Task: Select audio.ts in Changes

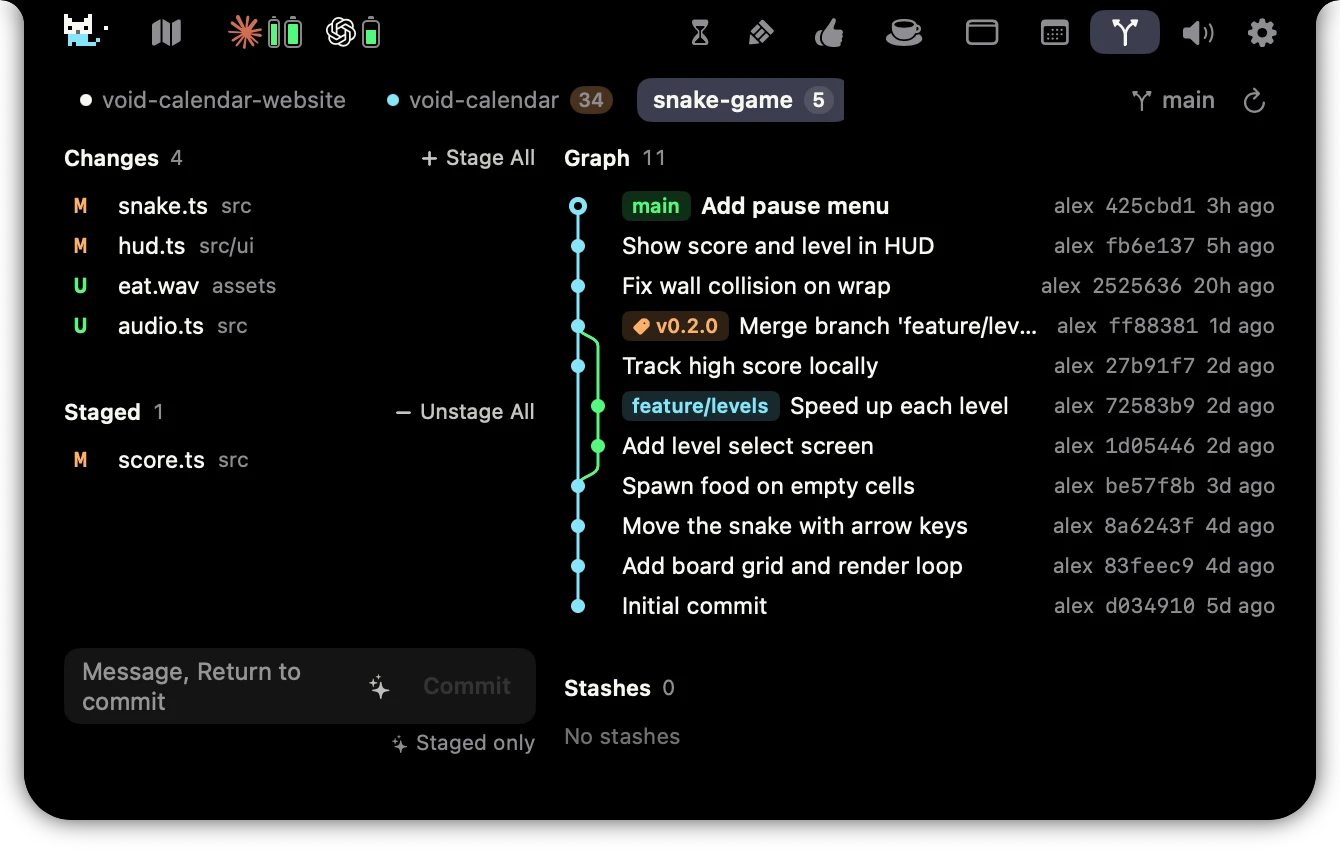Action: [300, 326]
